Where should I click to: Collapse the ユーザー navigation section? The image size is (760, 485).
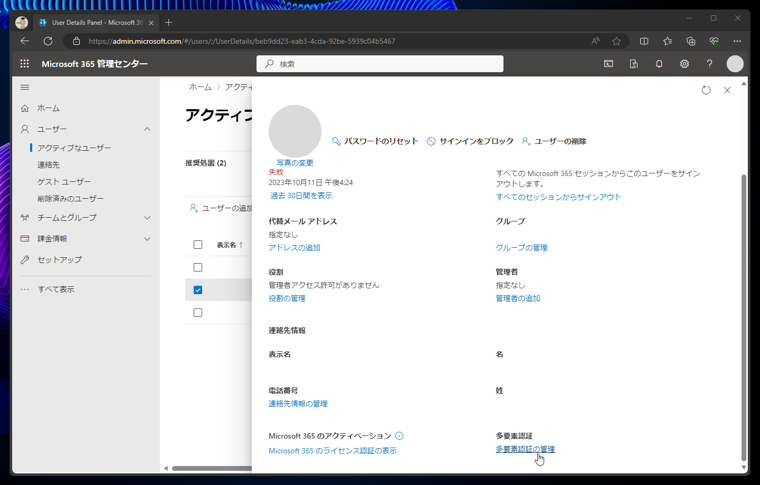pos(147,129)
